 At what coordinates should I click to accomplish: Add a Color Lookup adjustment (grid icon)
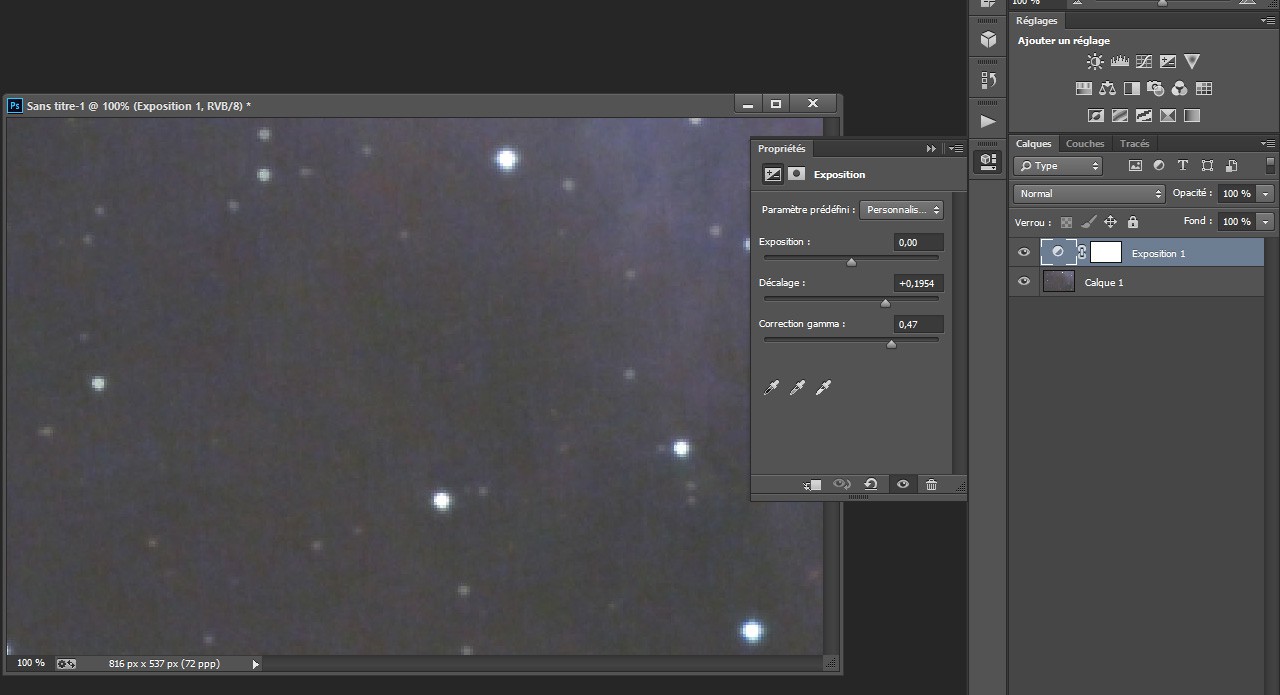[1204, 89]
